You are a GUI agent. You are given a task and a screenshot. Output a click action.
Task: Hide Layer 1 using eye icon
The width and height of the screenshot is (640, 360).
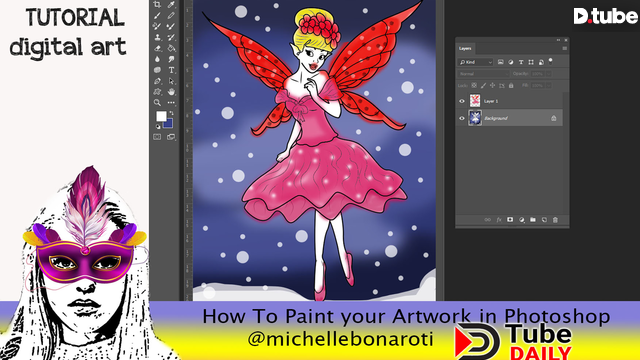click(x=462, y=101)
